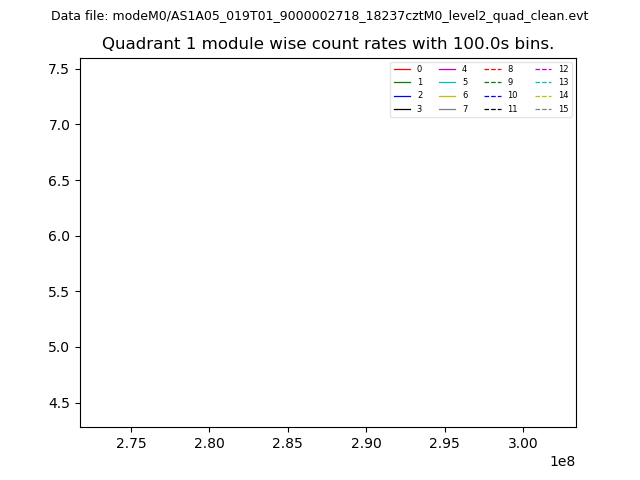
Task: Pick the yellow solid line for module 6
Action: (x=447, y=95)
